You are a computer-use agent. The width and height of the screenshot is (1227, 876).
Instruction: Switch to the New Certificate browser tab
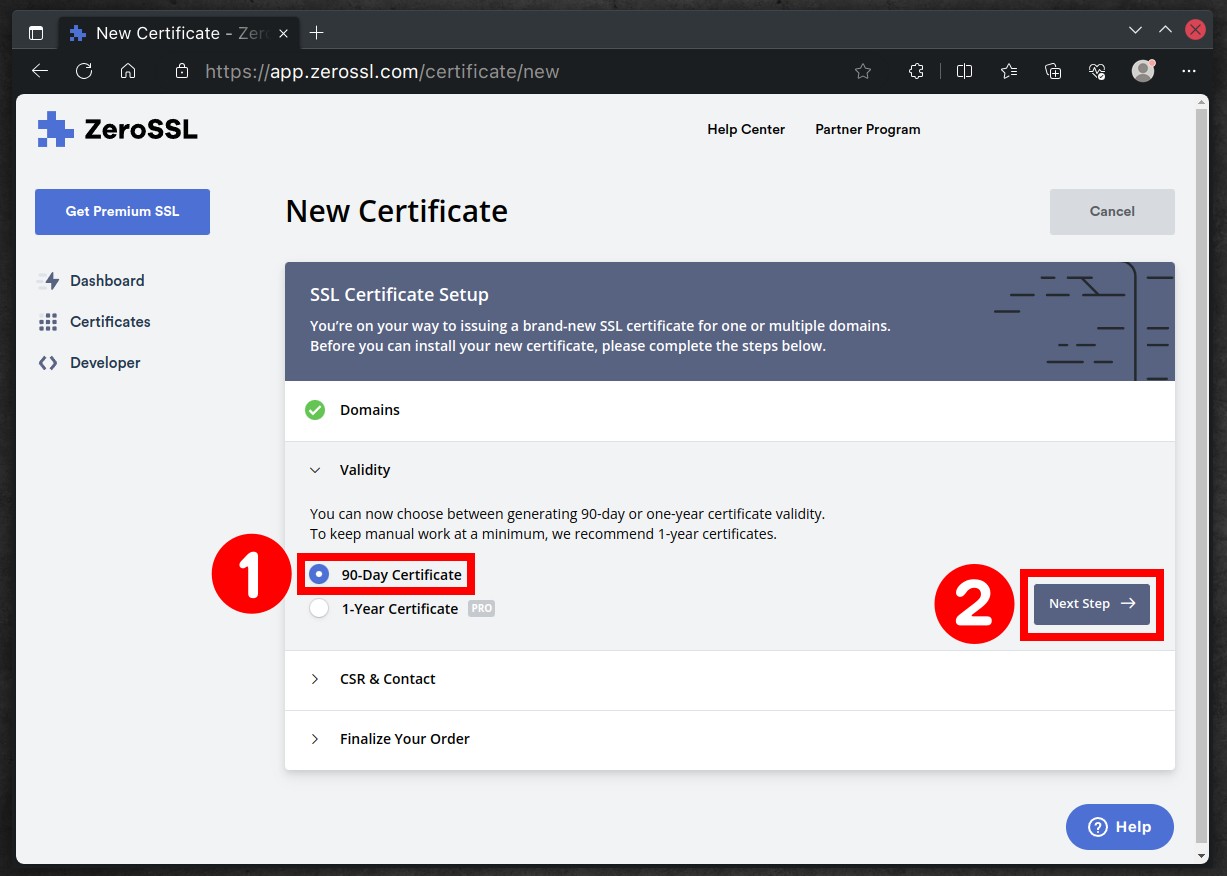pyautogui.click(x=179, y=33)
